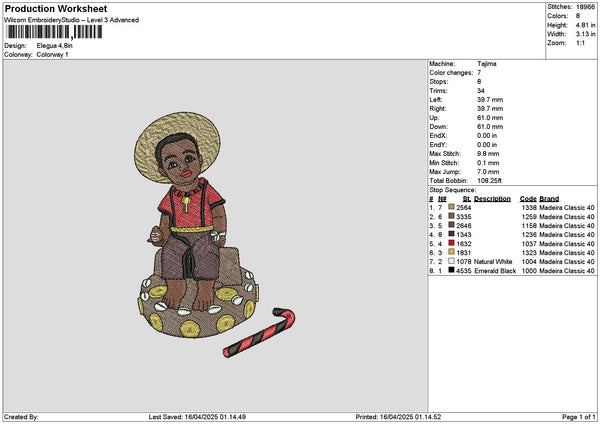Click the Down value 61.0 mm
The height and width of the screenshot is (424, 600).
tap(490, 127)
